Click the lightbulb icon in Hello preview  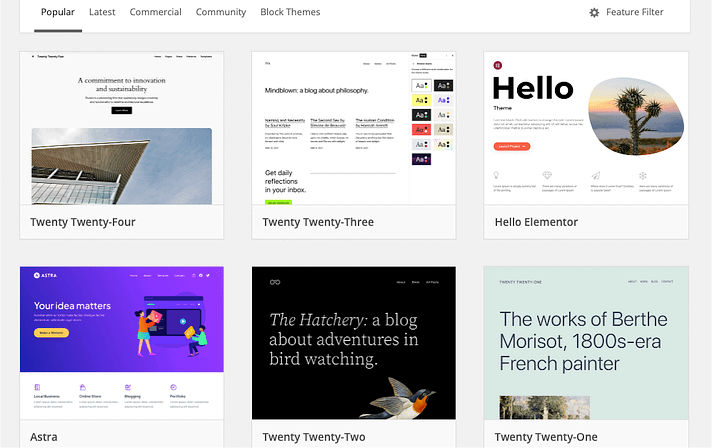496,175
